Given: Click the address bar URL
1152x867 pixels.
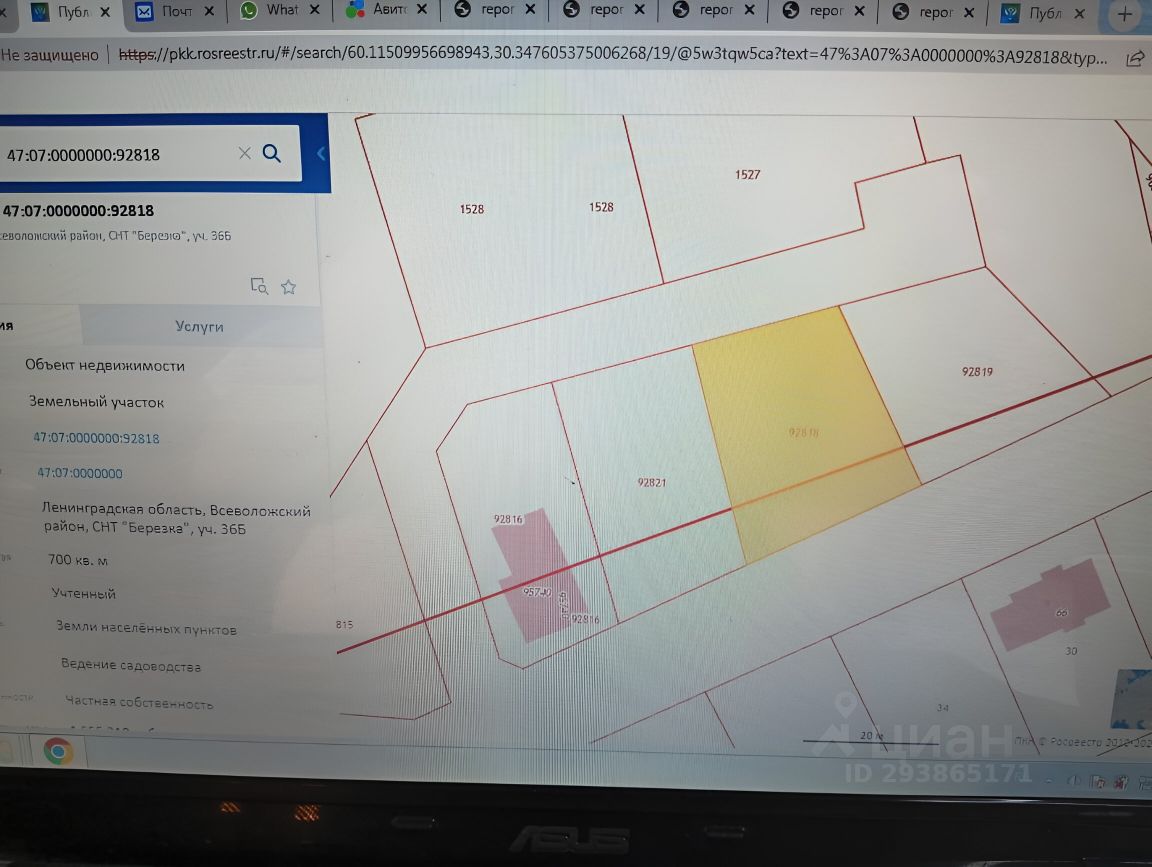Looking at the screenshot, I should (613, 55).
